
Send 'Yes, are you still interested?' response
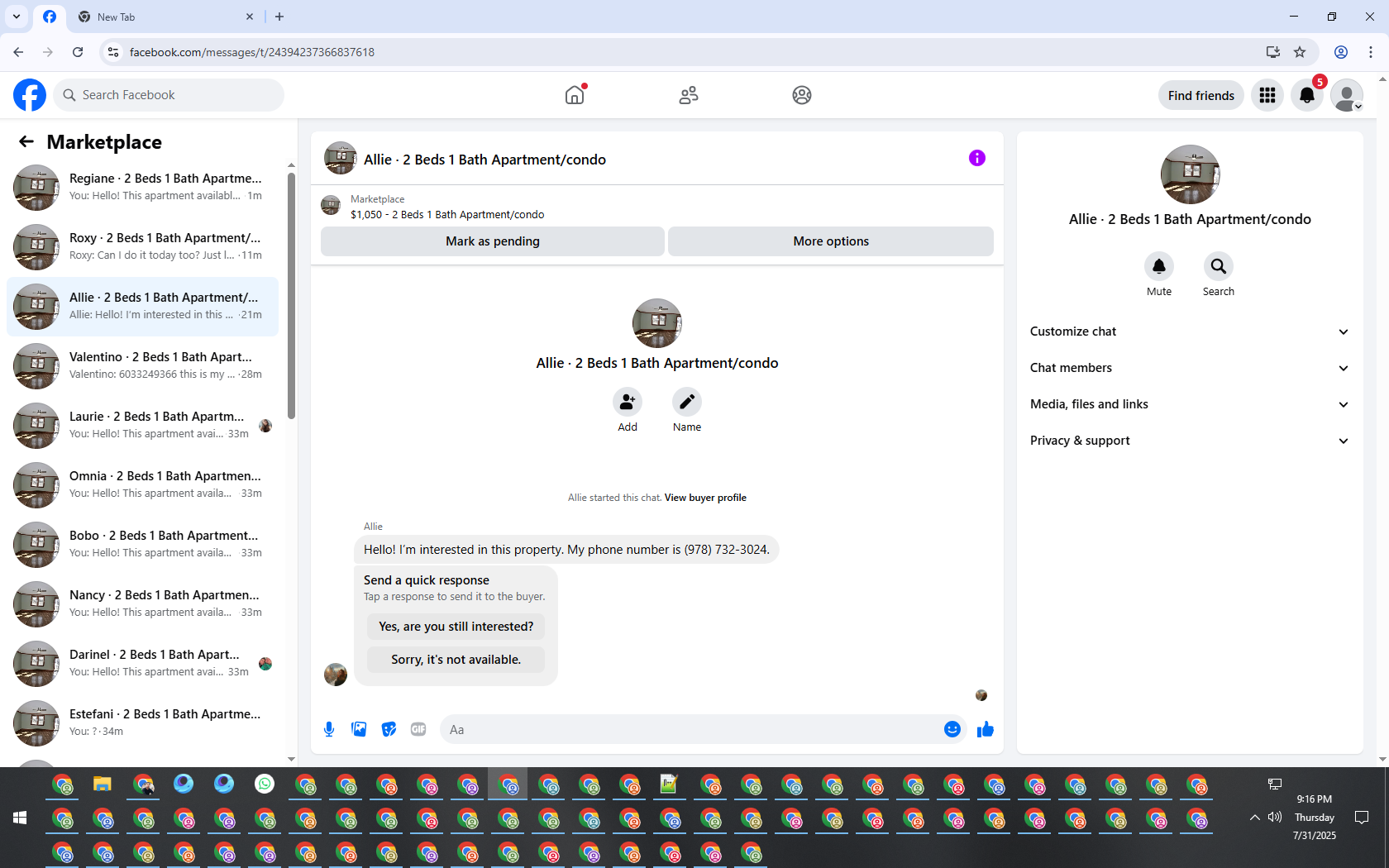pos(456,627)
